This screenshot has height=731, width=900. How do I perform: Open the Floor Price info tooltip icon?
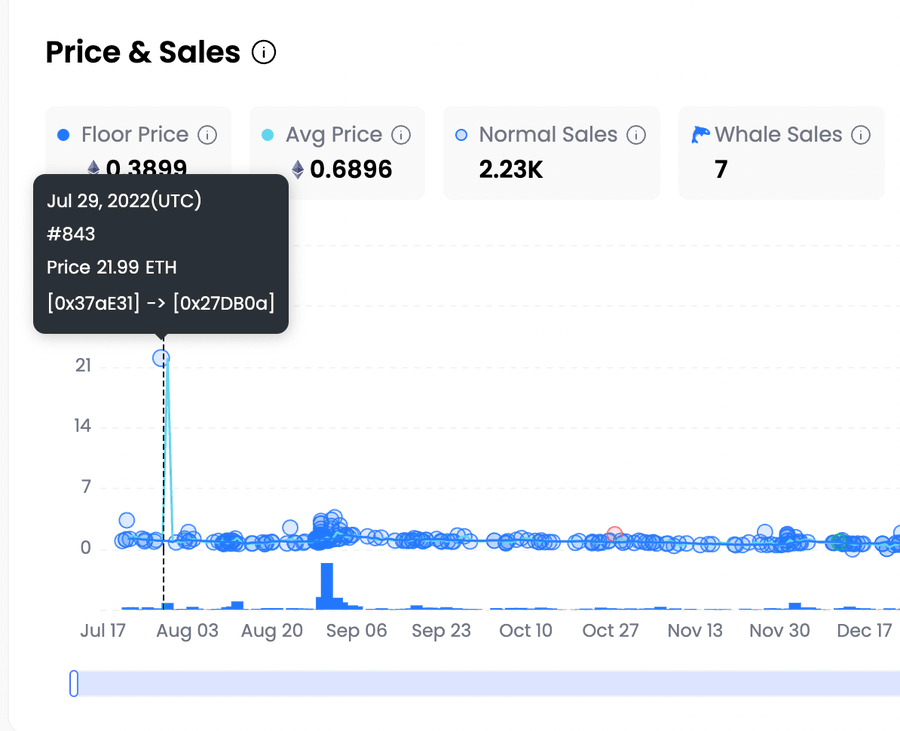(207, 135)
